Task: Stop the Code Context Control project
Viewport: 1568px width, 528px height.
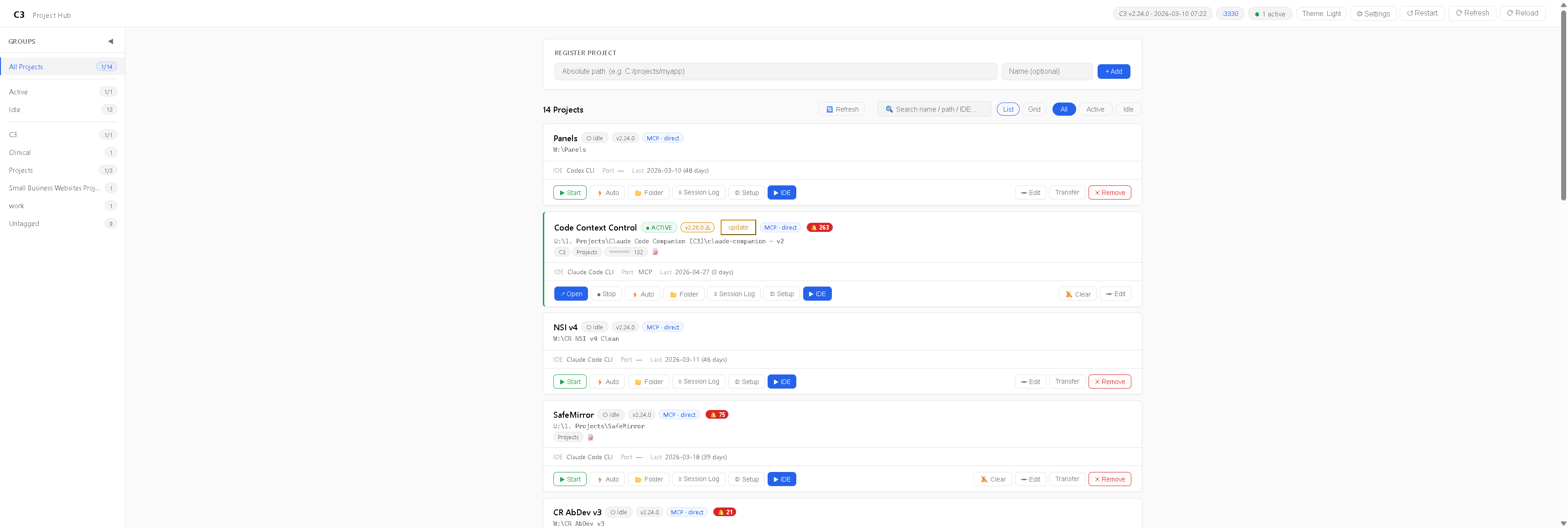Action: pos(606,294)
